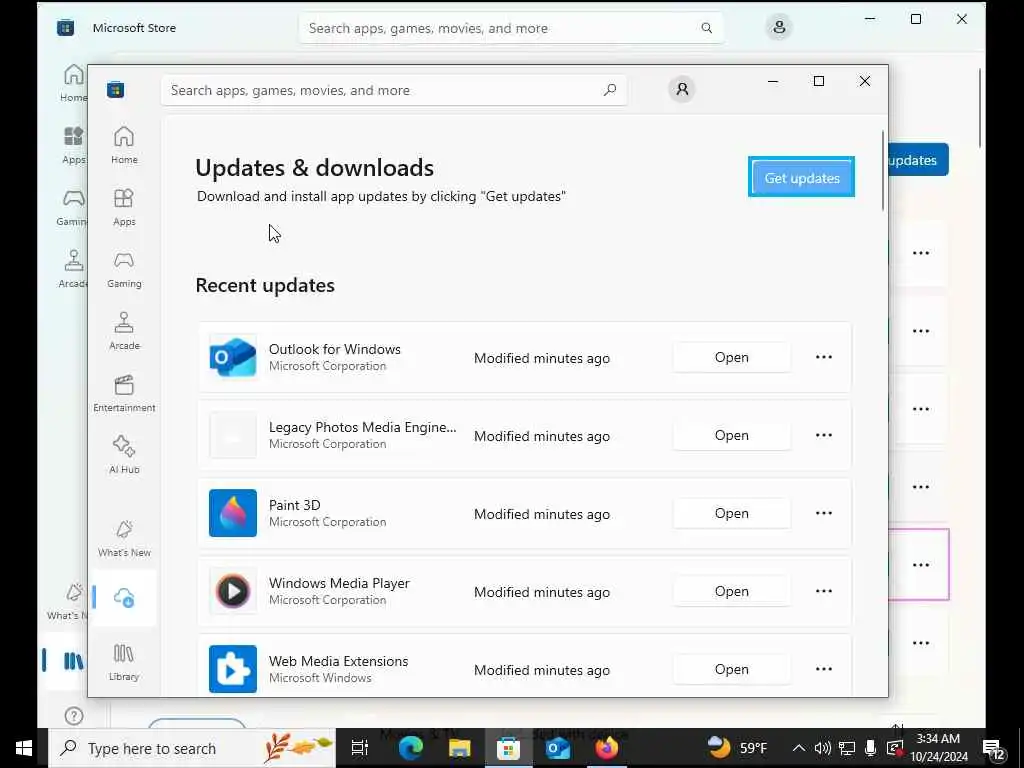Screen dimensions: 1024x768
Task: Open Help icon in background Store window
Action: coord(74,716)
